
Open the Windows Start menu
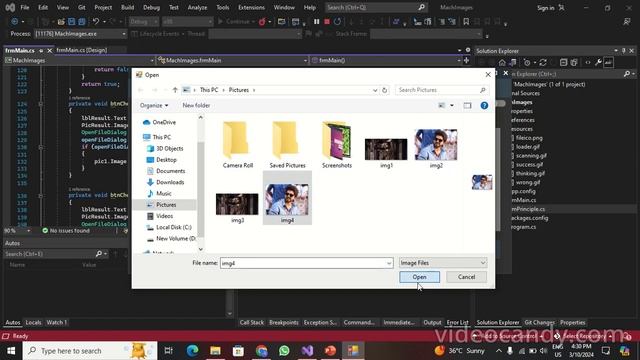[11, 351]
